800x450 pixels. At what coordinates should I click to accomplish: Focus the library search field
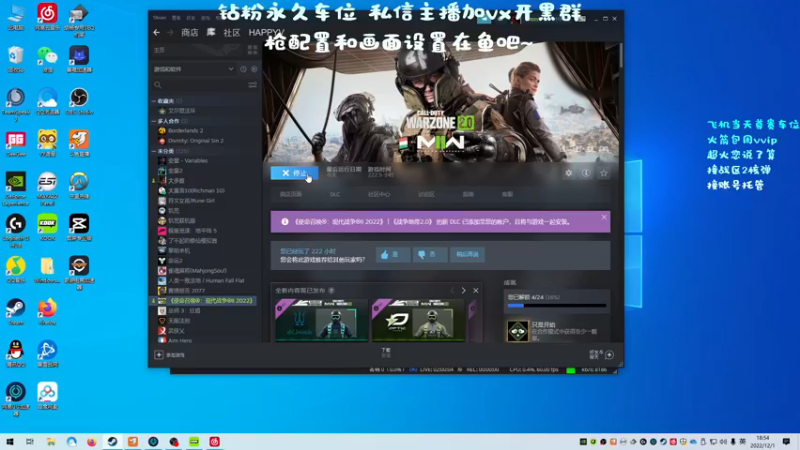(199, 85)
